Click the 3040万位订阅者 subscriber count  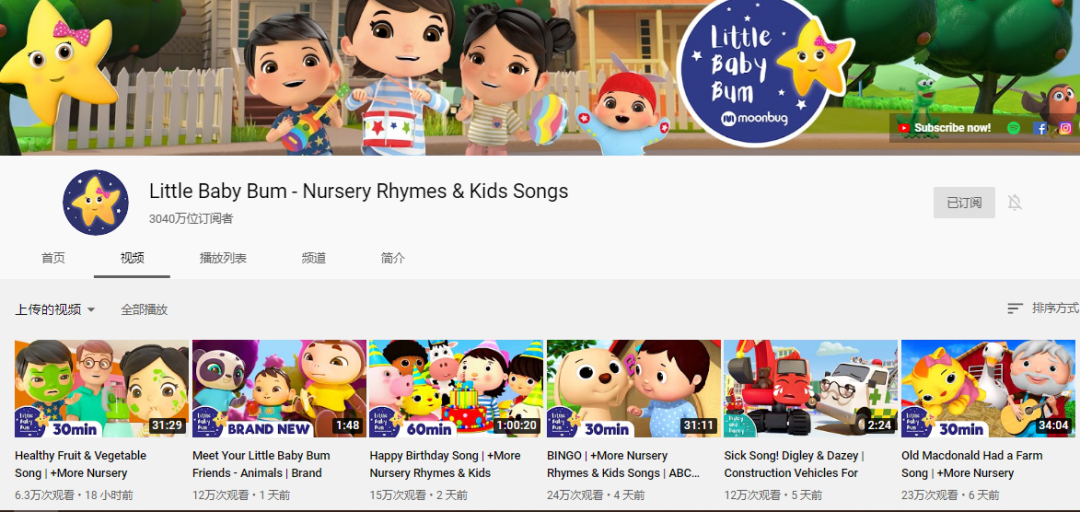191,219
